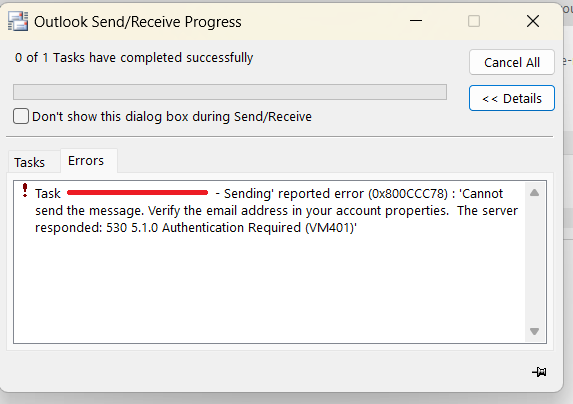The height and width of the screenshot is (404, 573).
Task: Click the Outlook Send/Receive window icon
Action: [18, 21]
